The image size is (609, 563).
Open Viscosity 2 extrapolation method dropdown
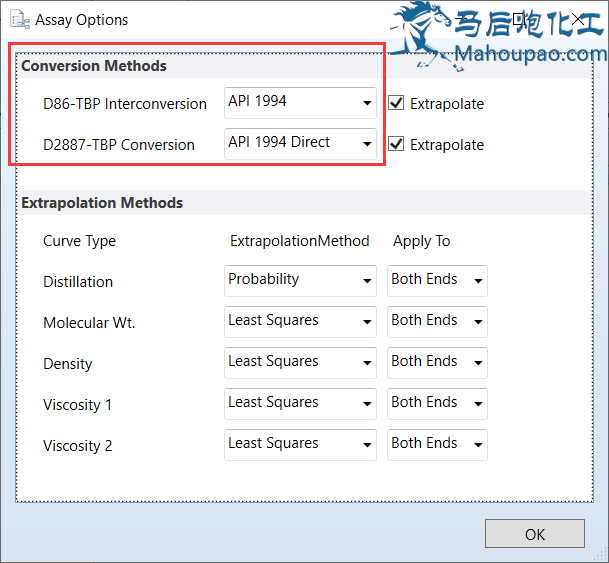coord(300,445)
